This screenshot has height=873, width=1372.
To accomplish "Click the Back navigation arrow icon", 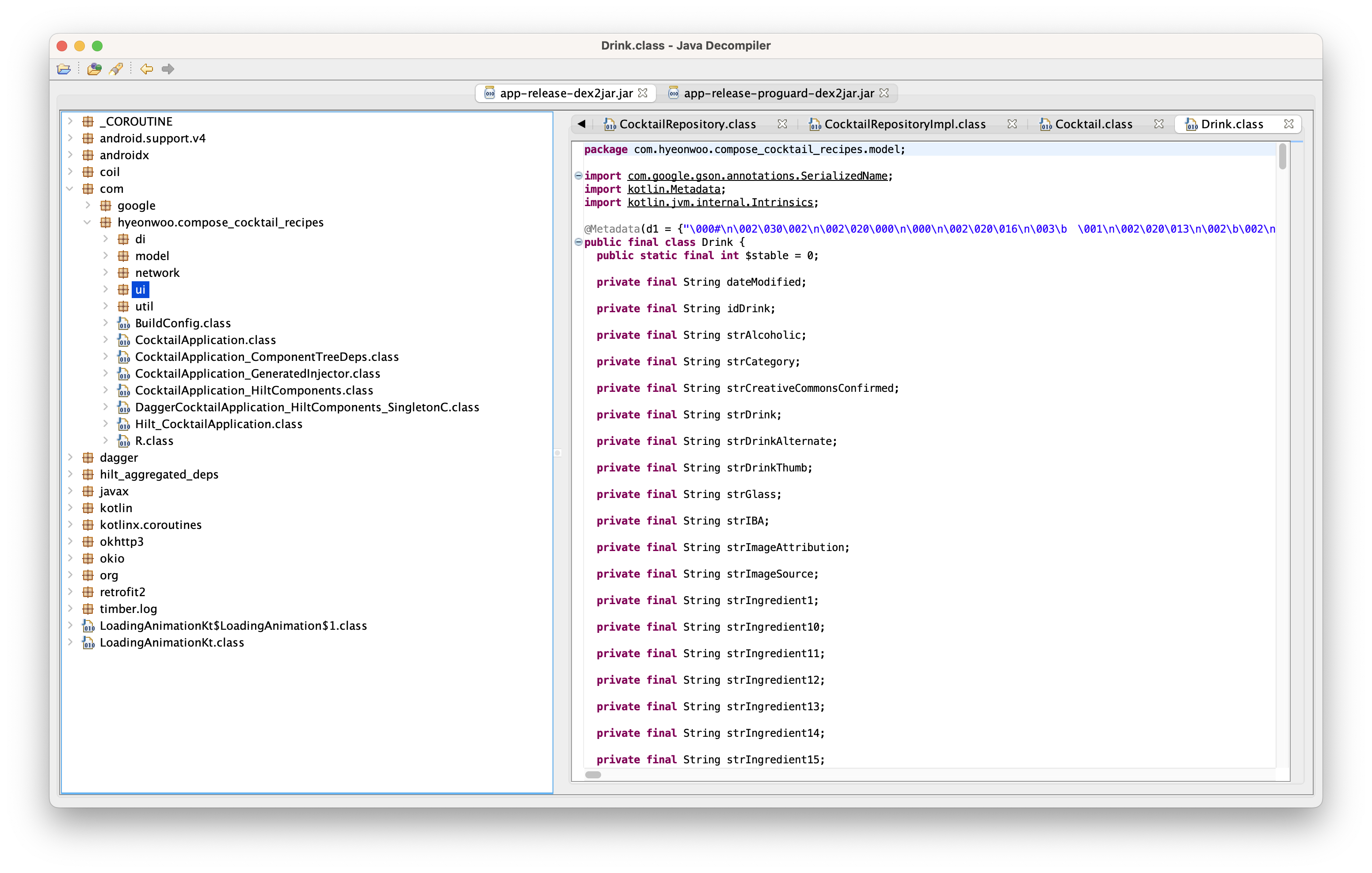I will (x=146, y=69).
